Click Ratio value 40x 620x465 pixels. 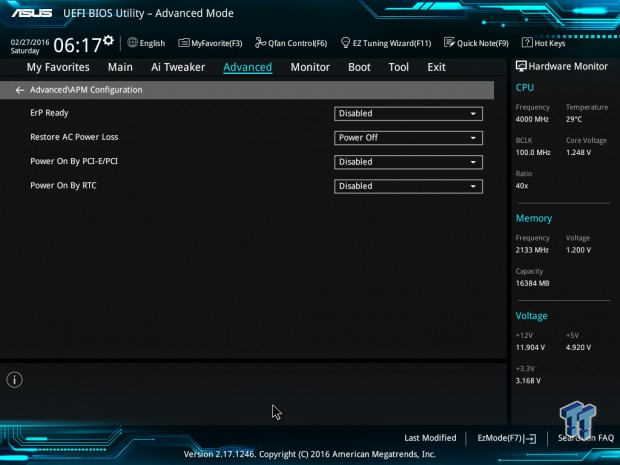click(522, 186)
